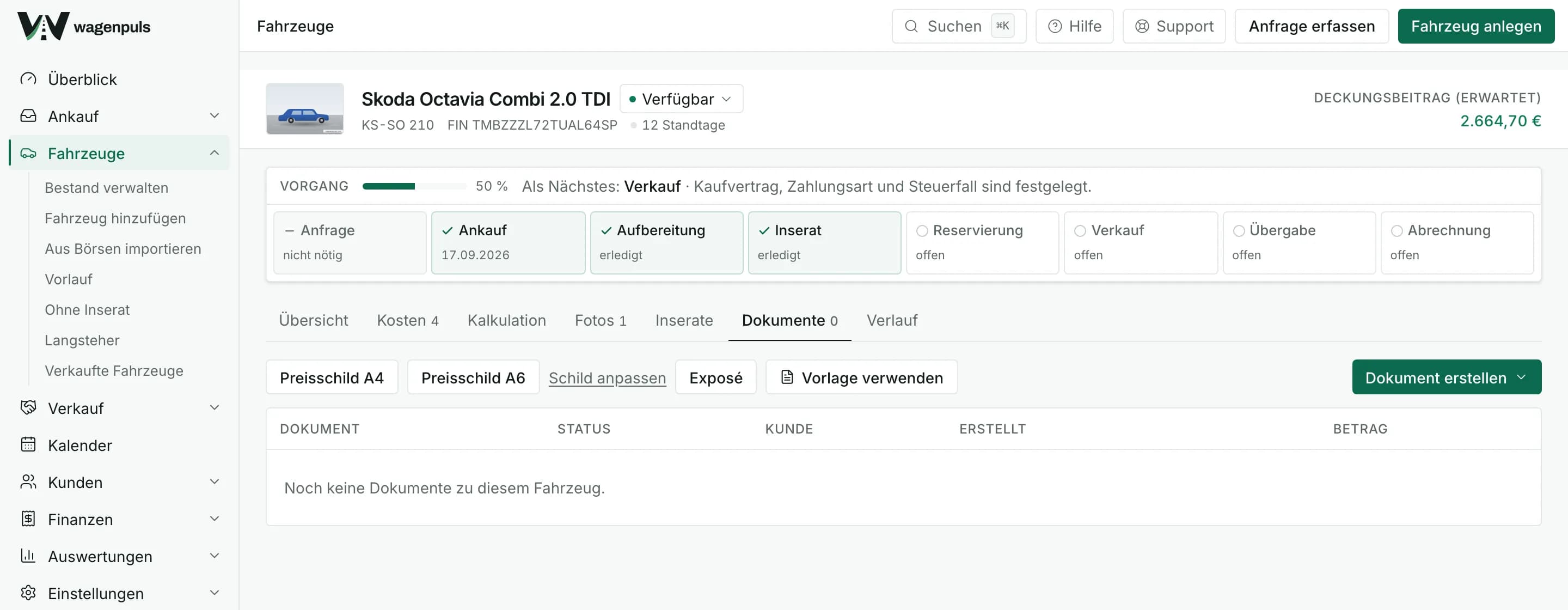Open the Verlauf tab

point(892,320)
